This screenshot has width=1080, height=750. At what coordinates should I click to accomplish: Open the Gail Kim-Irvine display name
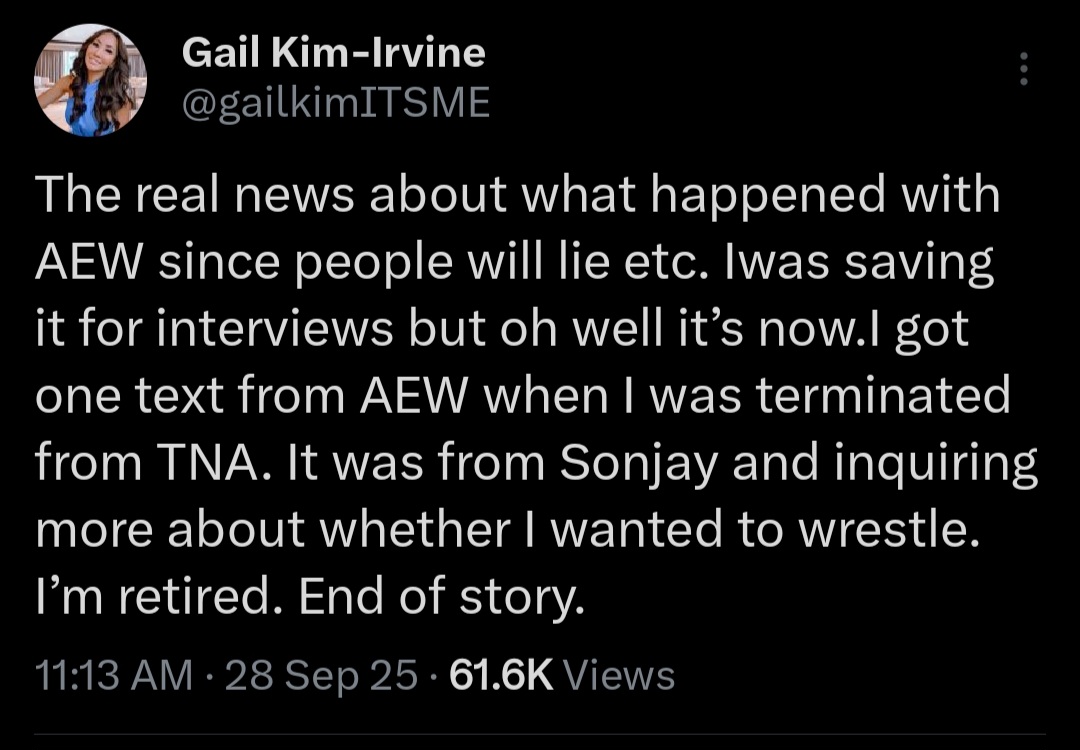point(333,53)
